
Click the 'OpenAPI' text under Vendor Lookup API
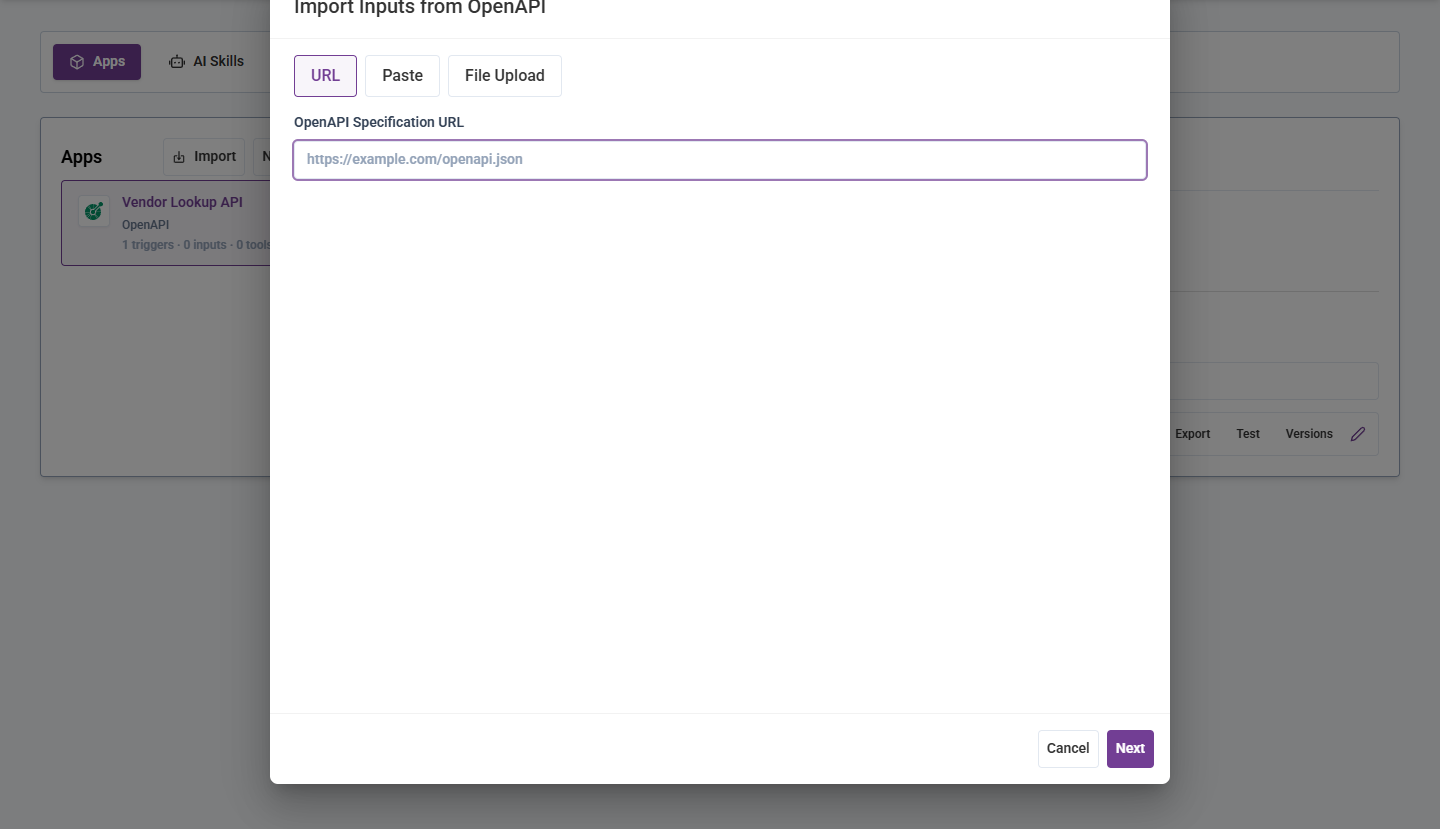[145, 225]
